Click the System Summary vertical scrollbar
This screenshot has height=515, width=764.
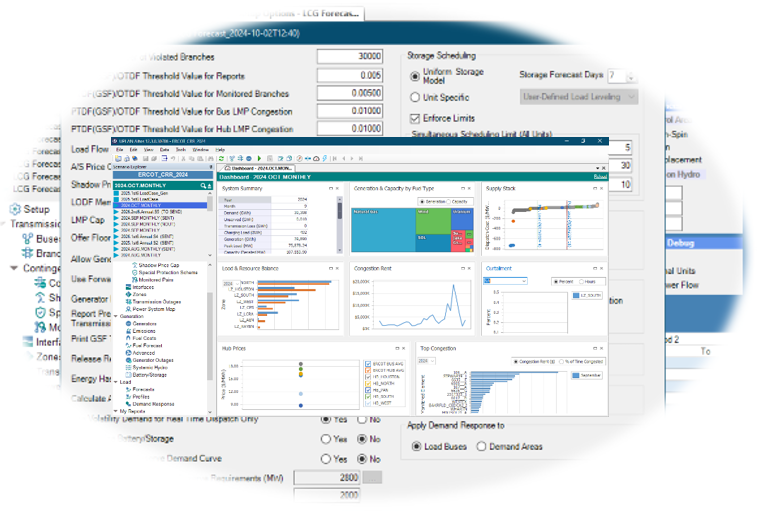[x=340, y=224]
